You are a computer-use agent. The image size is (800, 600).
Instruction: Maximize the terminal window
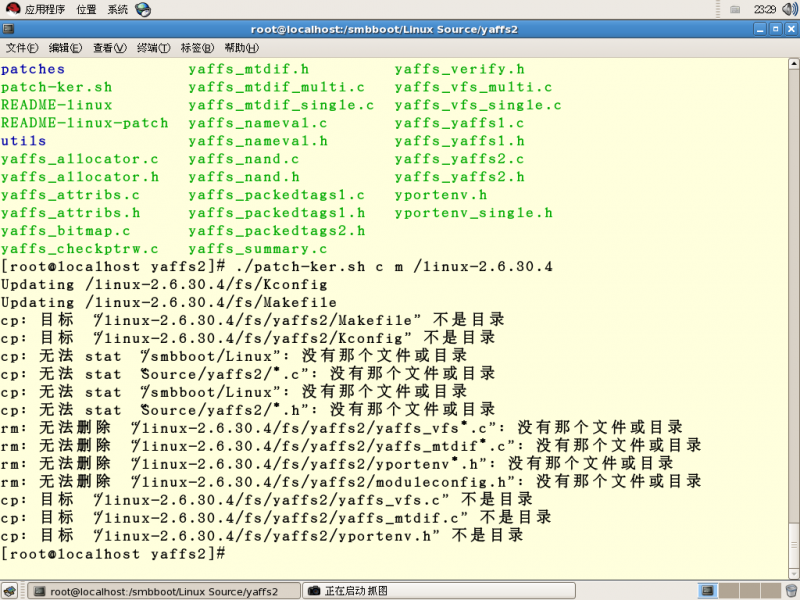[x=774, y=29]
